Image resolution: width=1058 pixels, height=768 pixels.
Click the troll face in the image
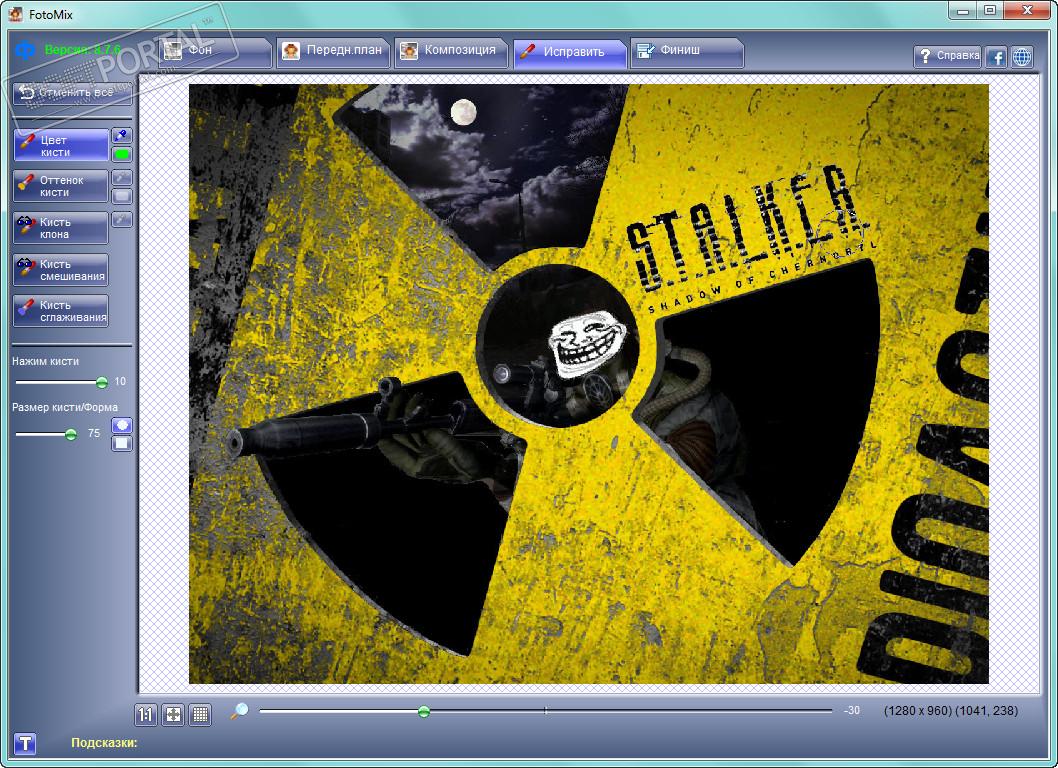[x=586, y=344]
